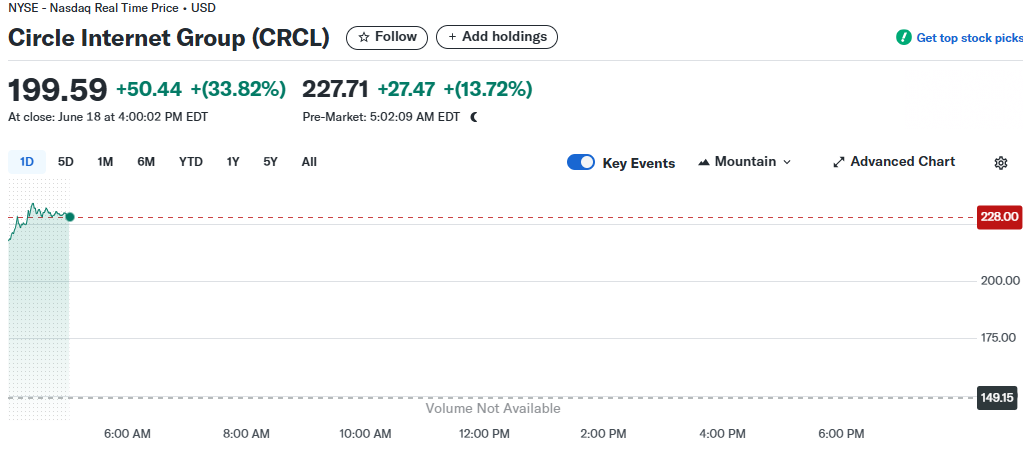
Task: Open chart settings gear icon
Action: [1000, 163]
